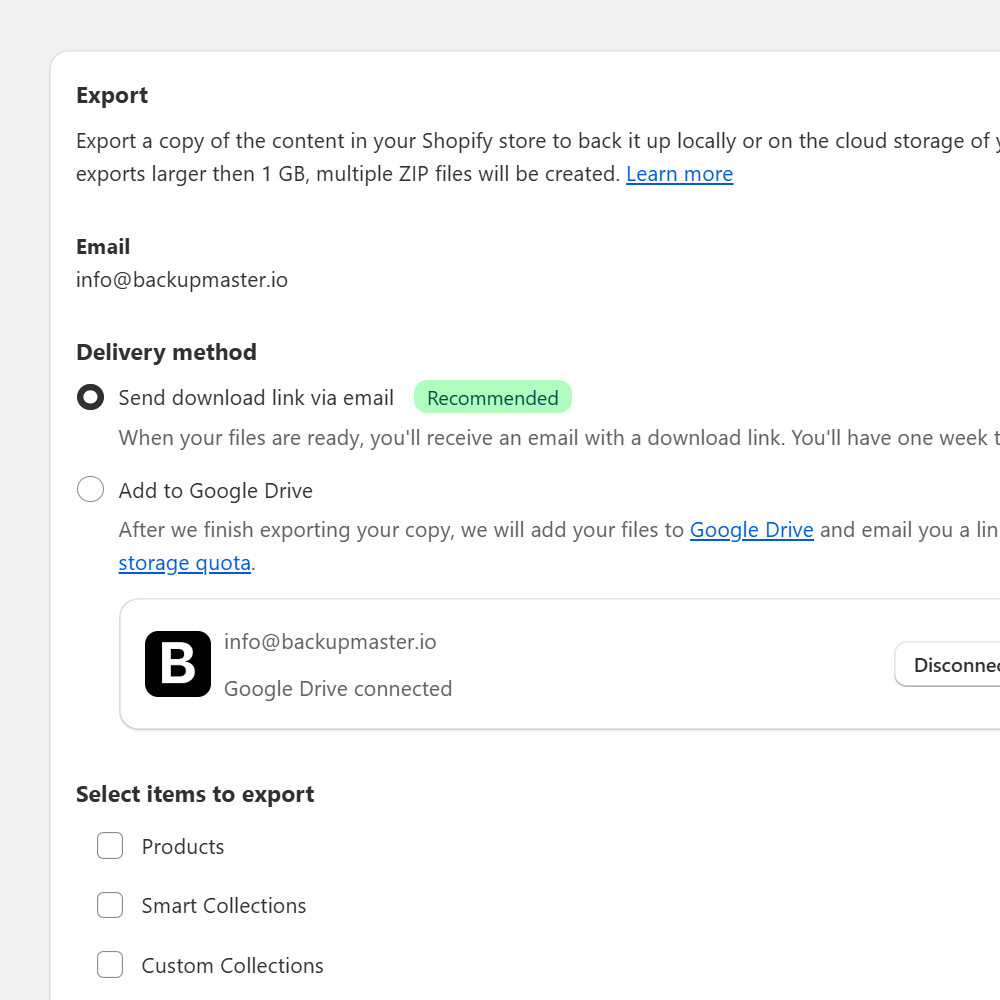Screen dimensions: 1000x1000
Task: Click the Products label
Action: 183,846
